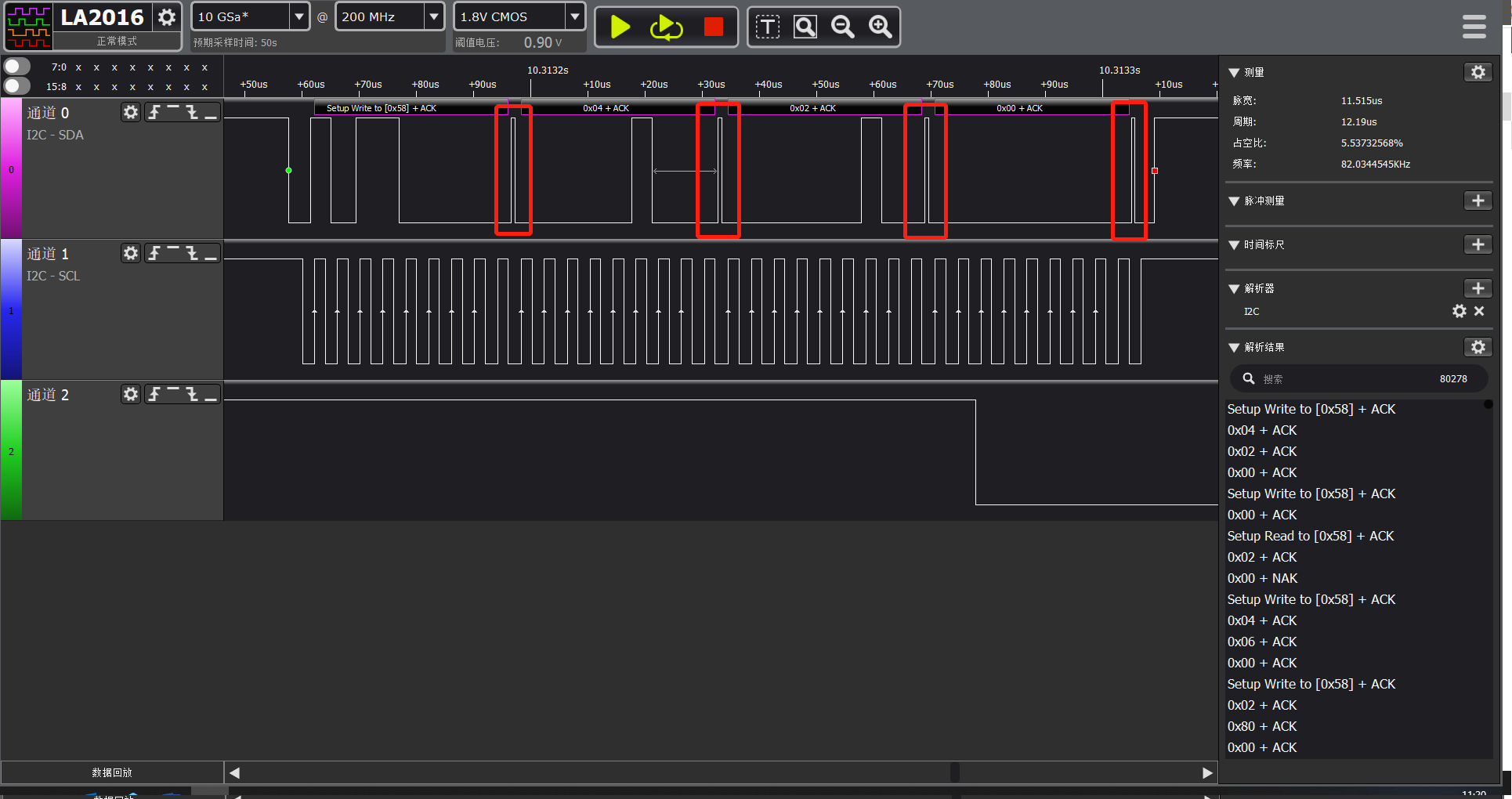Click the threshold voltage value 0.90 V

543,42
